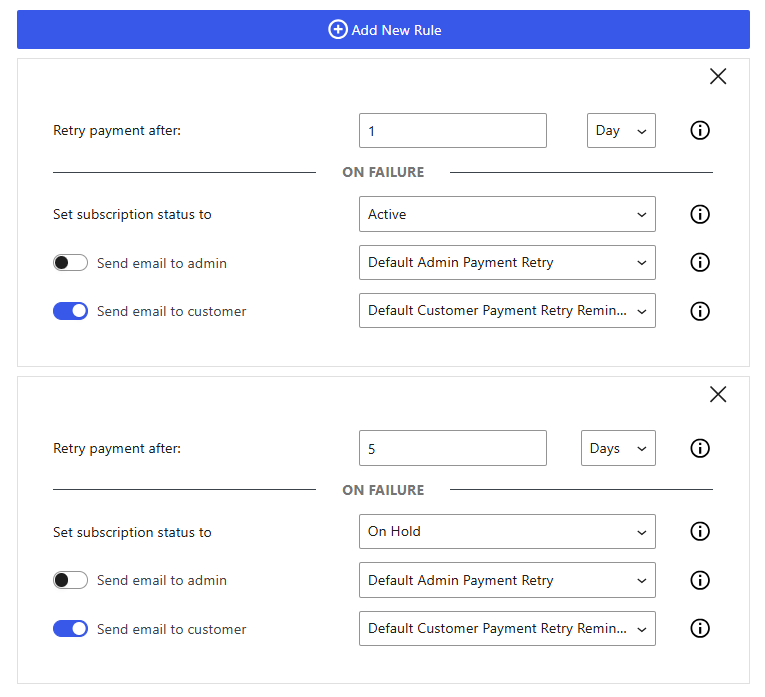Click info icon beside first rule's Day unit
Viewport: 765px width, 697px height.
click(700, 131)
